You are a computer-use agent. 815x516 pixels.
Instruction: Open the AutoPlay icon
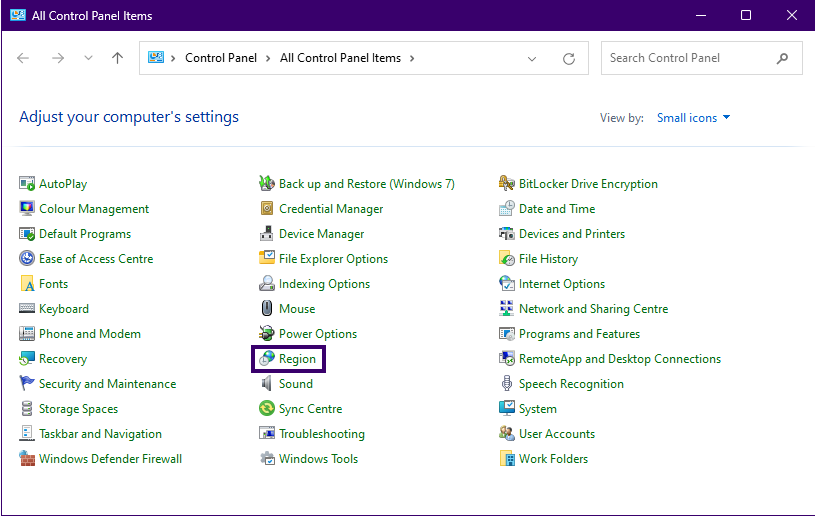coord(27,183)
